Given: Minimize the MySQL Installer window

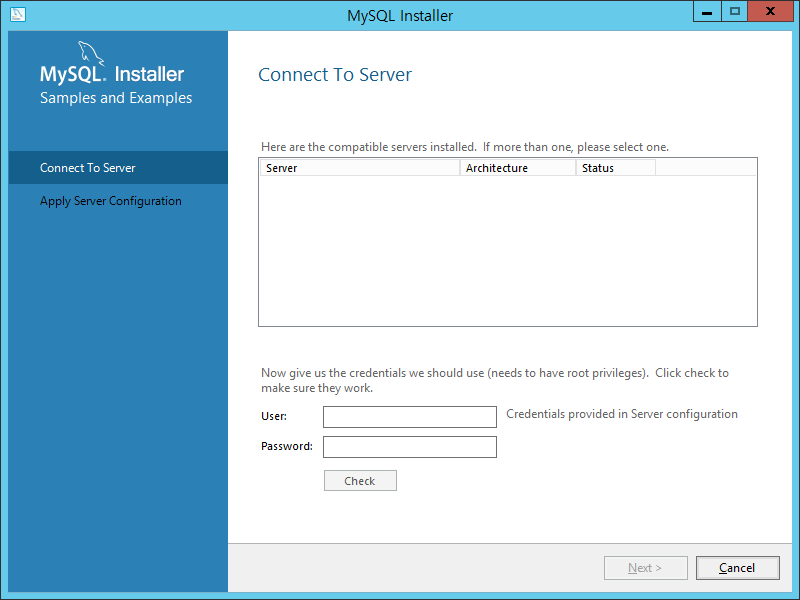Looking at the screenshot, I should pyautogui.click(x=707, y=11).
